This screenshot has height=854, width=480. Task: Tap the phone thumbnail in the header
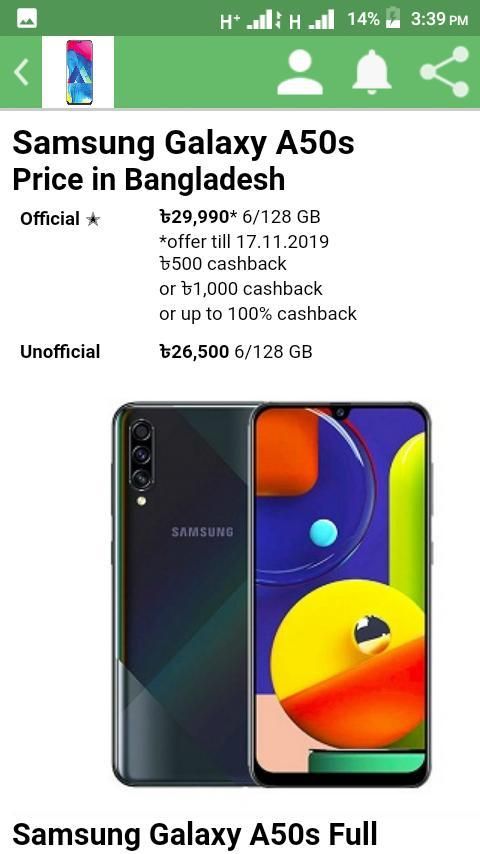(78, 72)
